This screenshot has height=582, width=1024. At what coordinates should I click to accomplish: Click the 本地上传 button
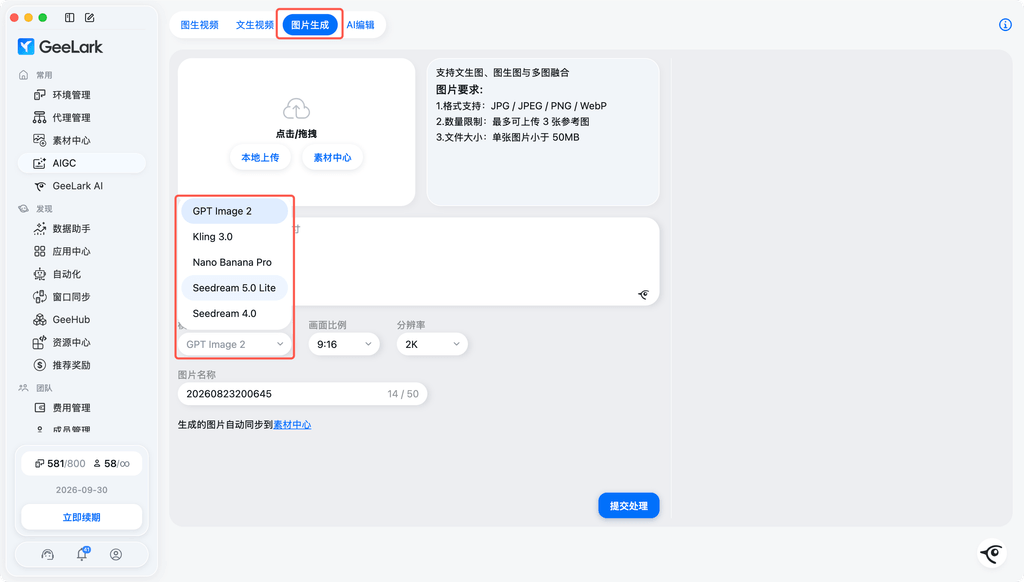[260, 157]
